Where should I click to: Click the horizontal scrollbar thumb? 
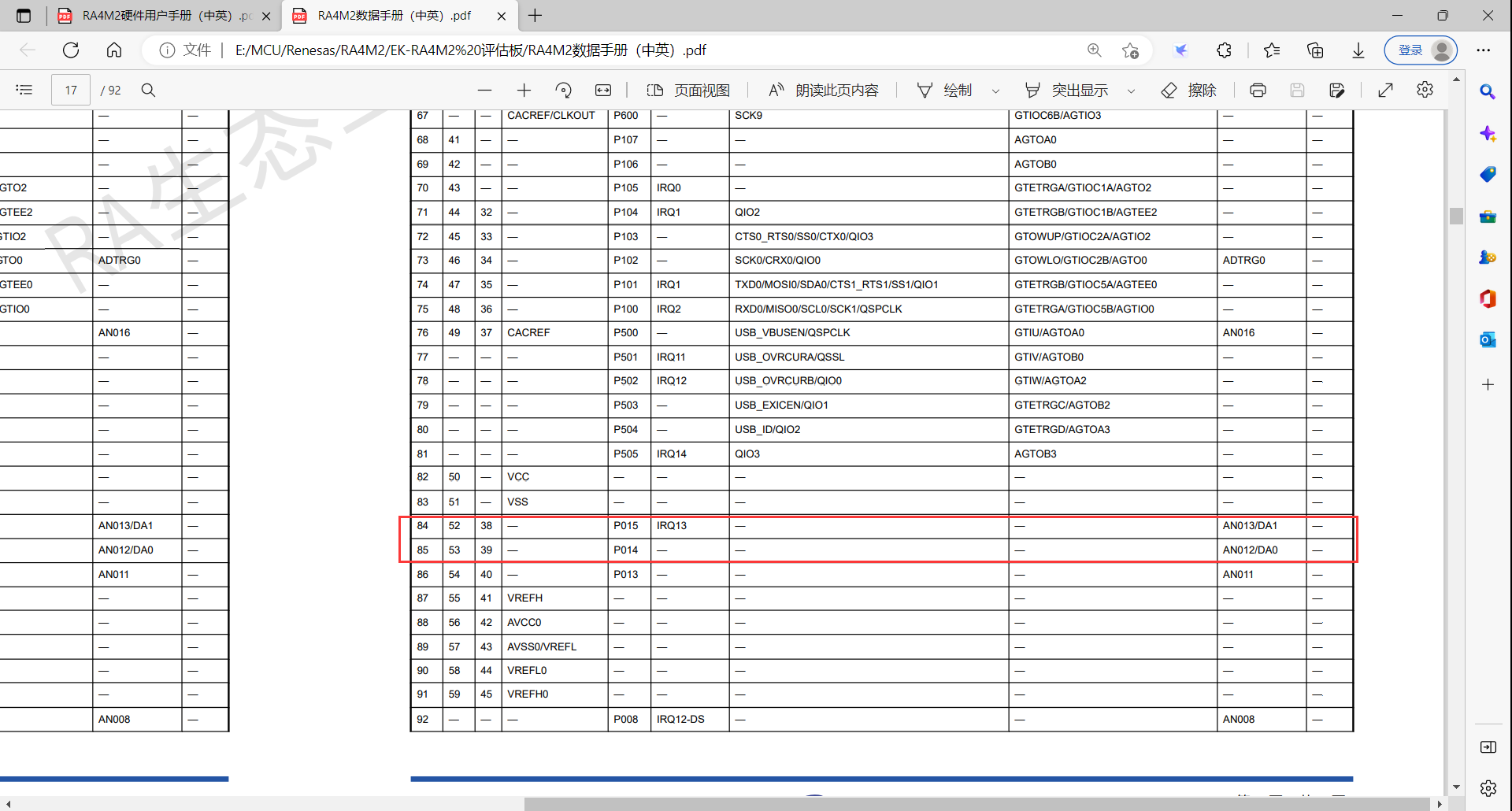click(976, 804)
